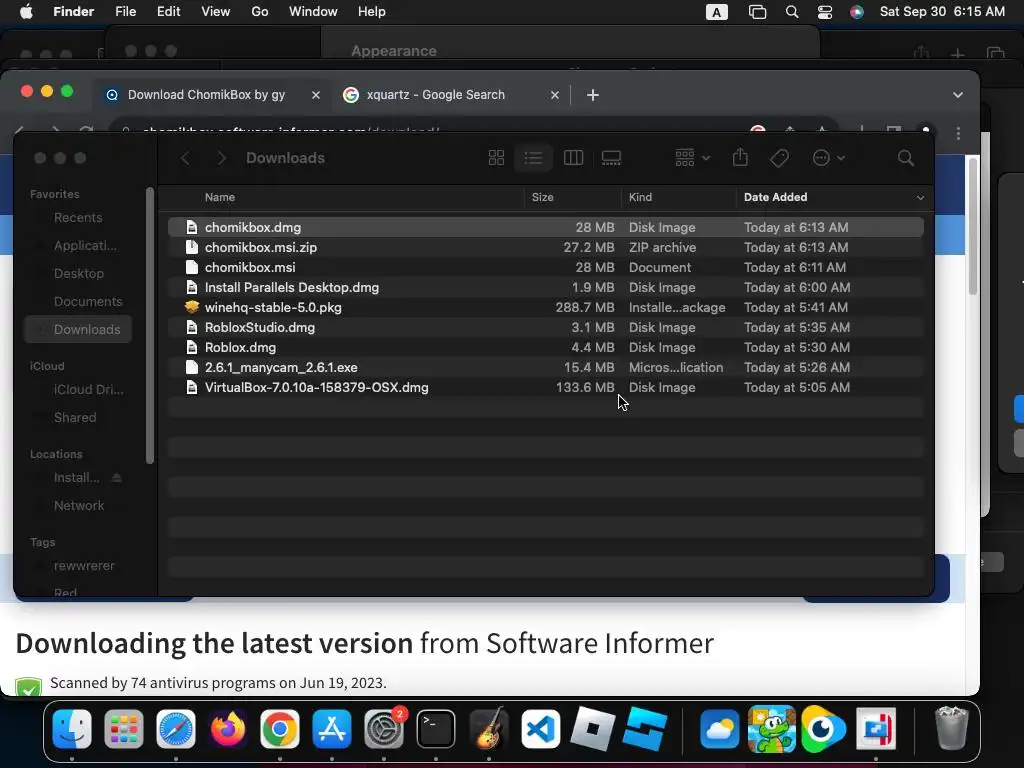Open Downloads in Finder sidebar
Viewport: 1024px width, 768px height.
(78, 330)
